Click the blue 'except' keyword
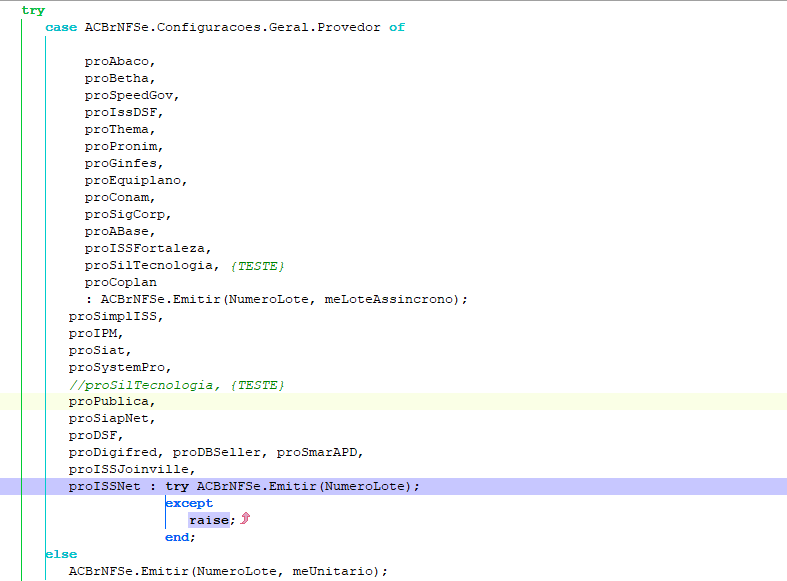Viewport: 787px width, 581px height. click(189, 504)
